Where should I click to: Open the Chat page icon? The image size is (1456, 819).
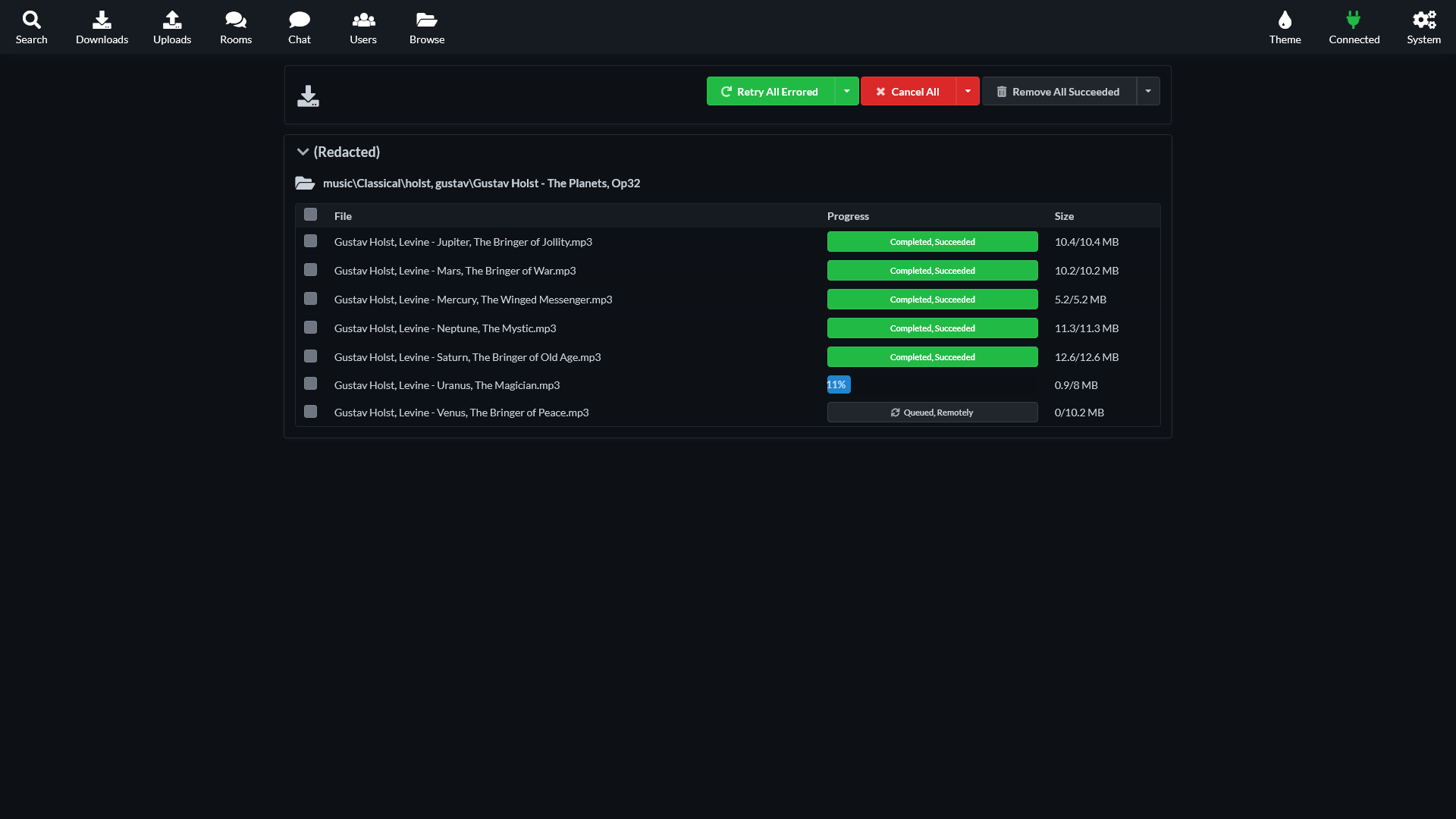300,20
